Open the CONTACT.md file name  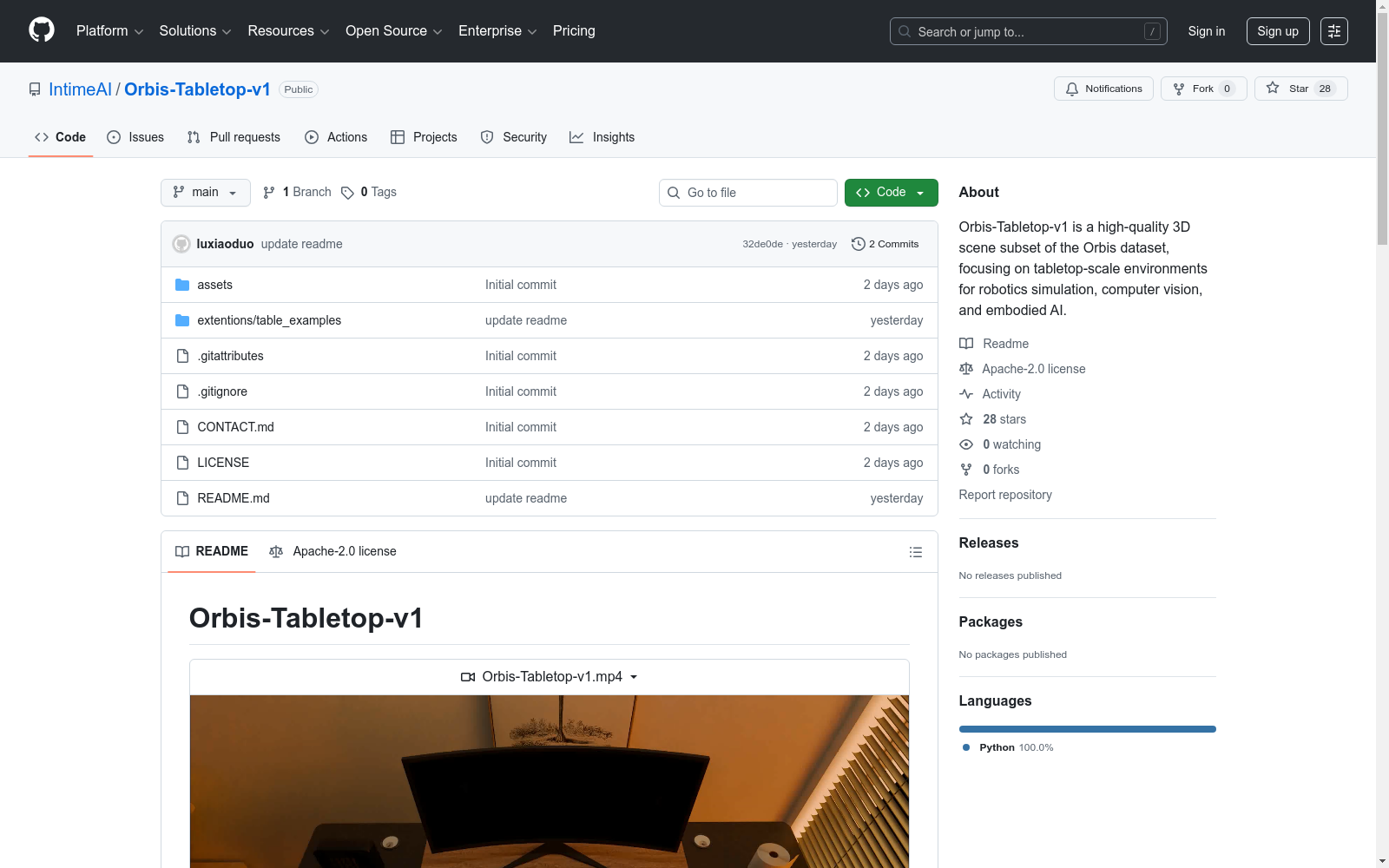(235, 427)
